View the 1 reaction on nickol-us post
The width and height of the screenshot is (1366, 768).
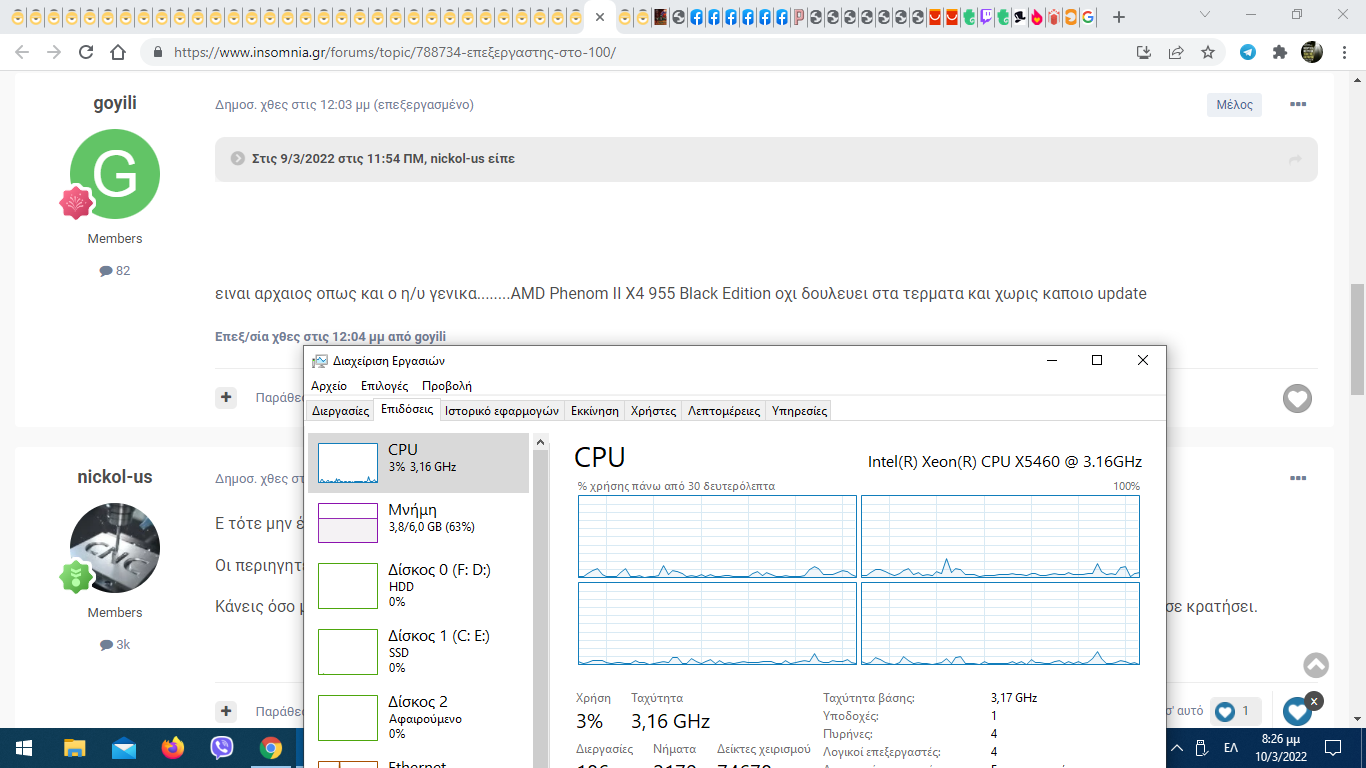pyautogui.click(x=1235, y=711)
